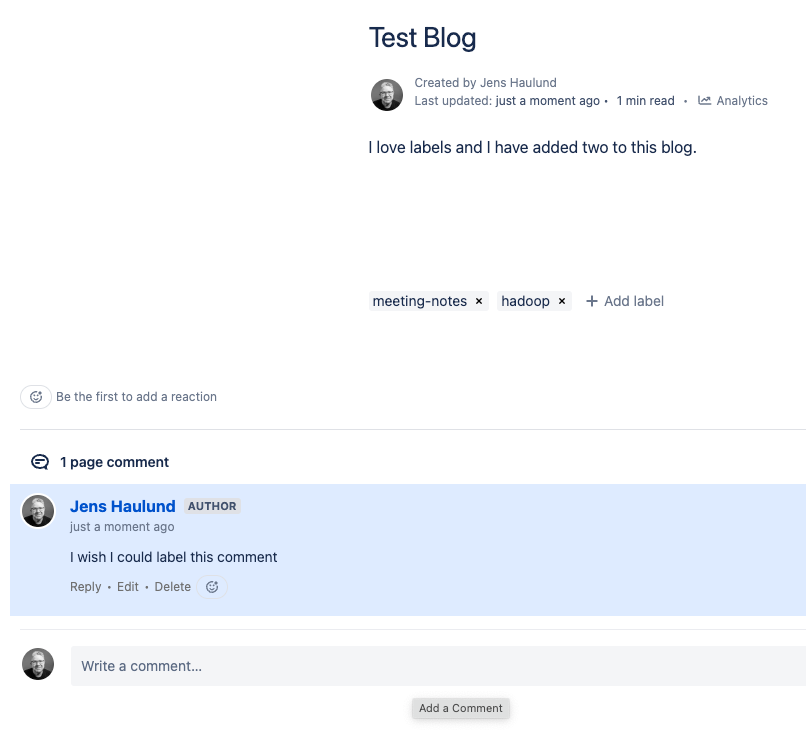Delete the comment

pos(172,587)
